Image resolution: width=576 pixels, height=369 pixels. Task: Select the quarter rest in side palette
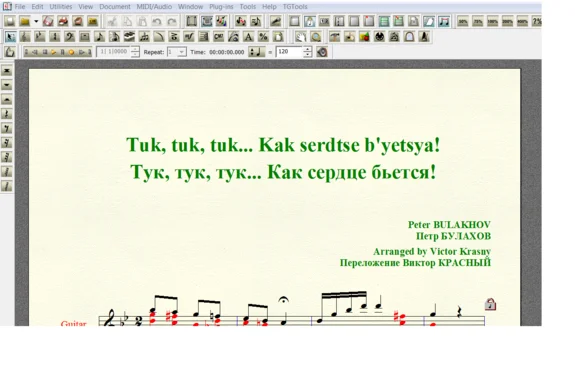[x=7, y=114]
